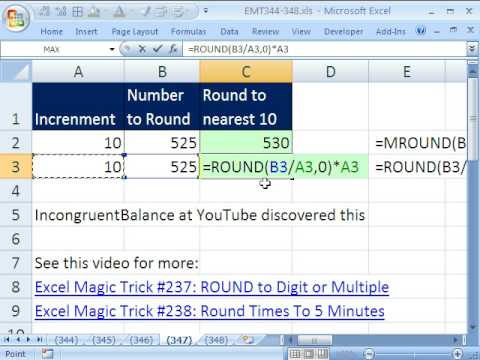Select column D header
Screen dimensions: 480x360
(x=330, y=71)
